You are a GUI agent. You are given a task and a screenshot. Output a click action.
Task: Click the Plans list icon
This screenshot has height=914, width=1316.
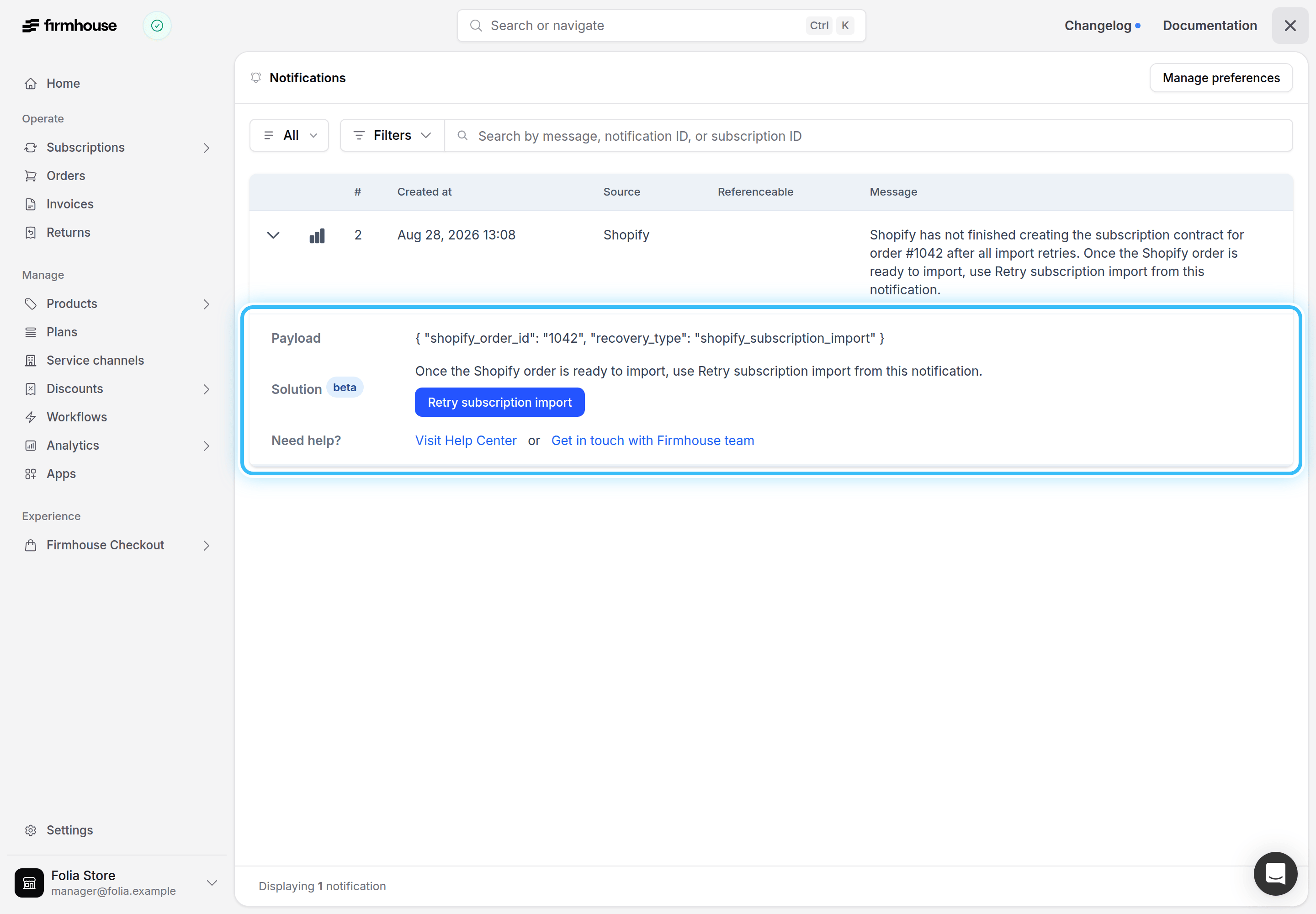[31, 332]
